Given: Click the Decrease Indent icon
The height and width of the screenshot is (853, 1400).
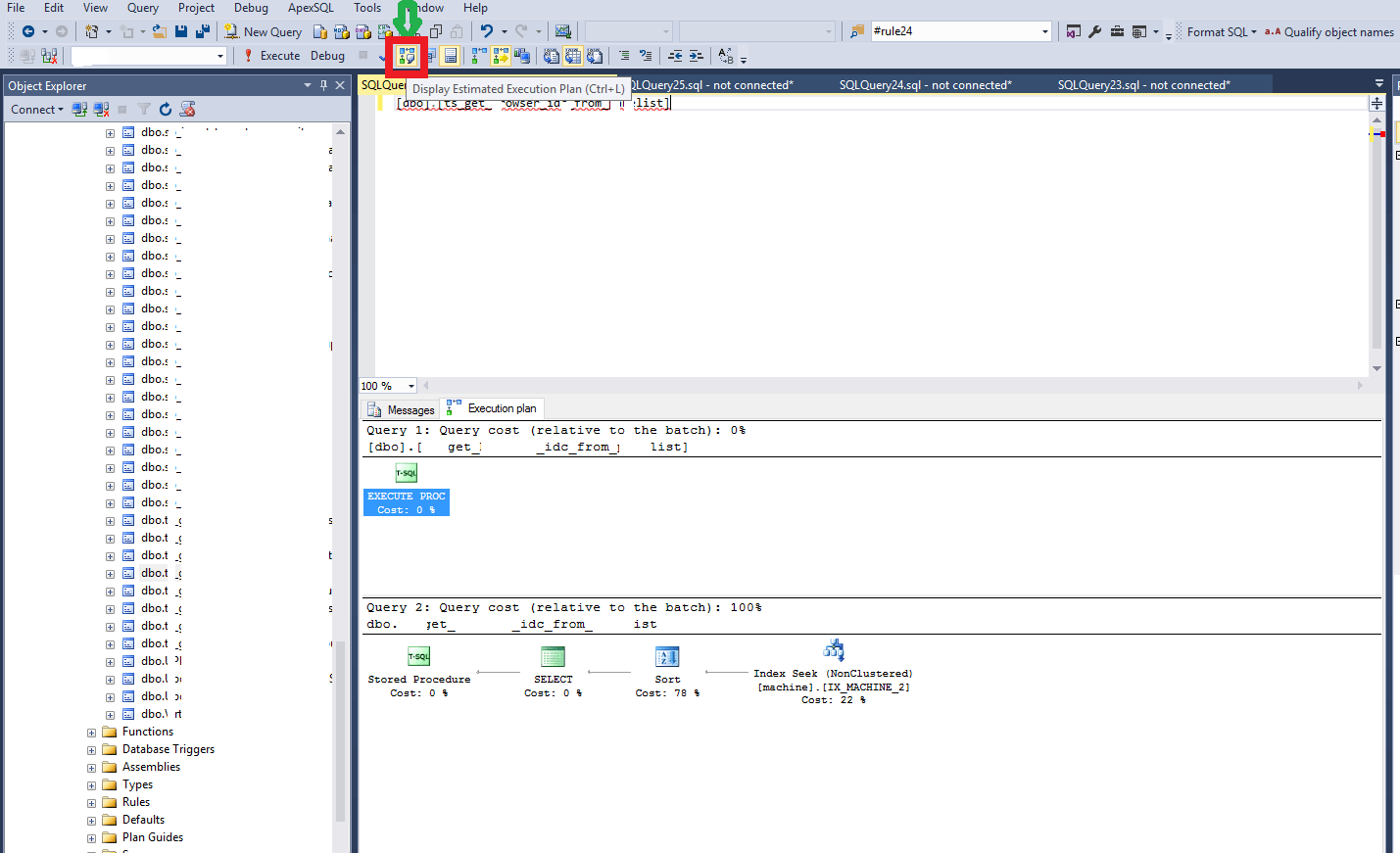Looking at the screenshot, I should (675, 56).
